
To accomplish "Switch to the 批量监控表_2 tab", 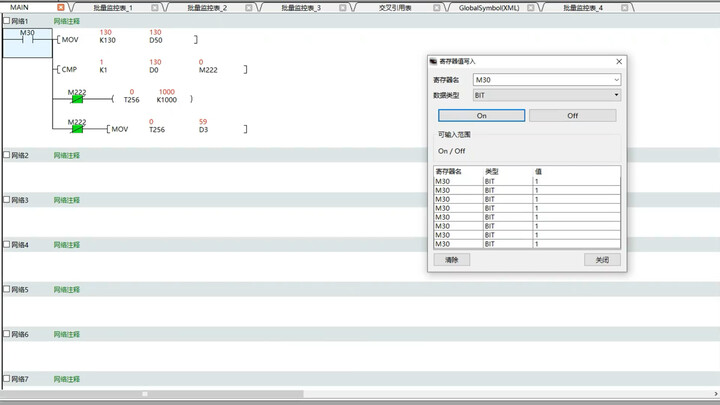I will tap(207, 7).
